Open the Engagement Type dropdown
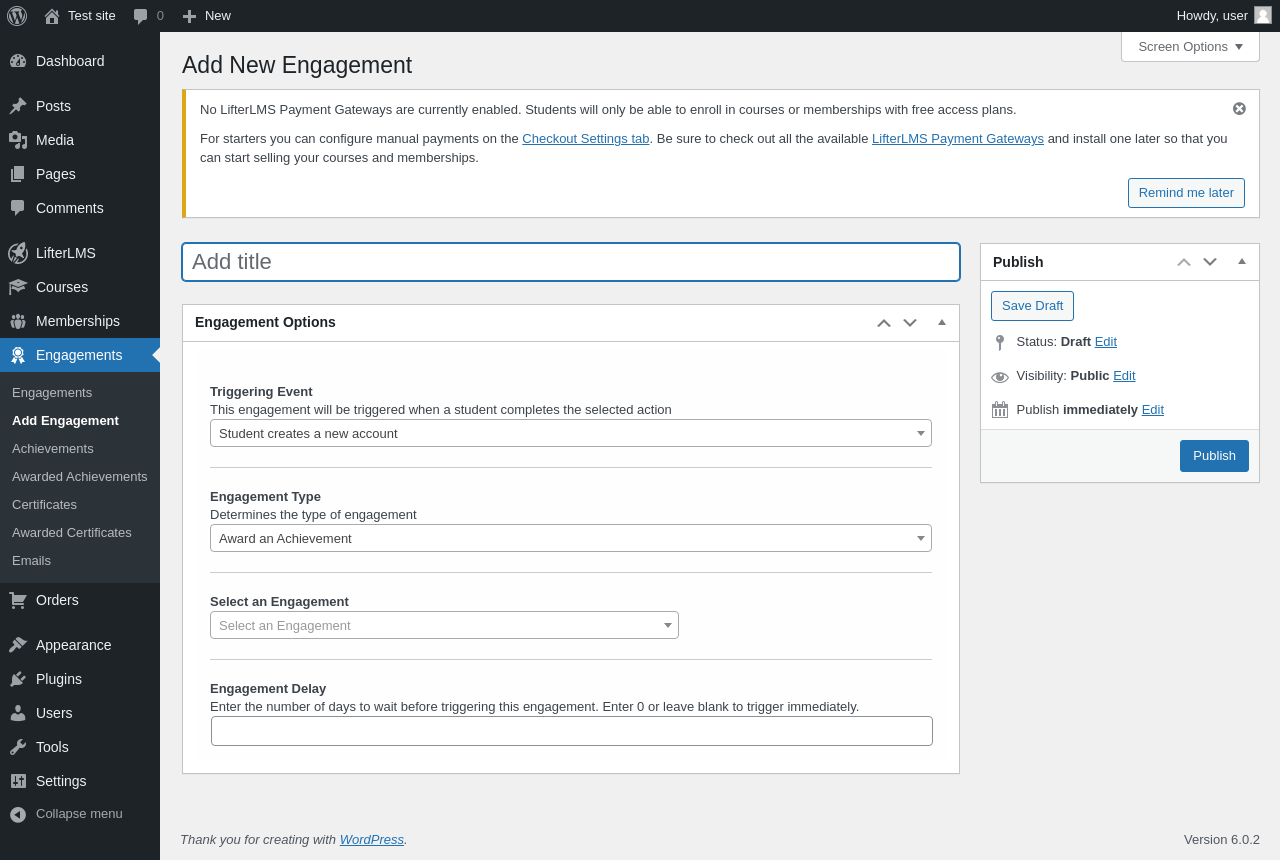 point(570,538)
